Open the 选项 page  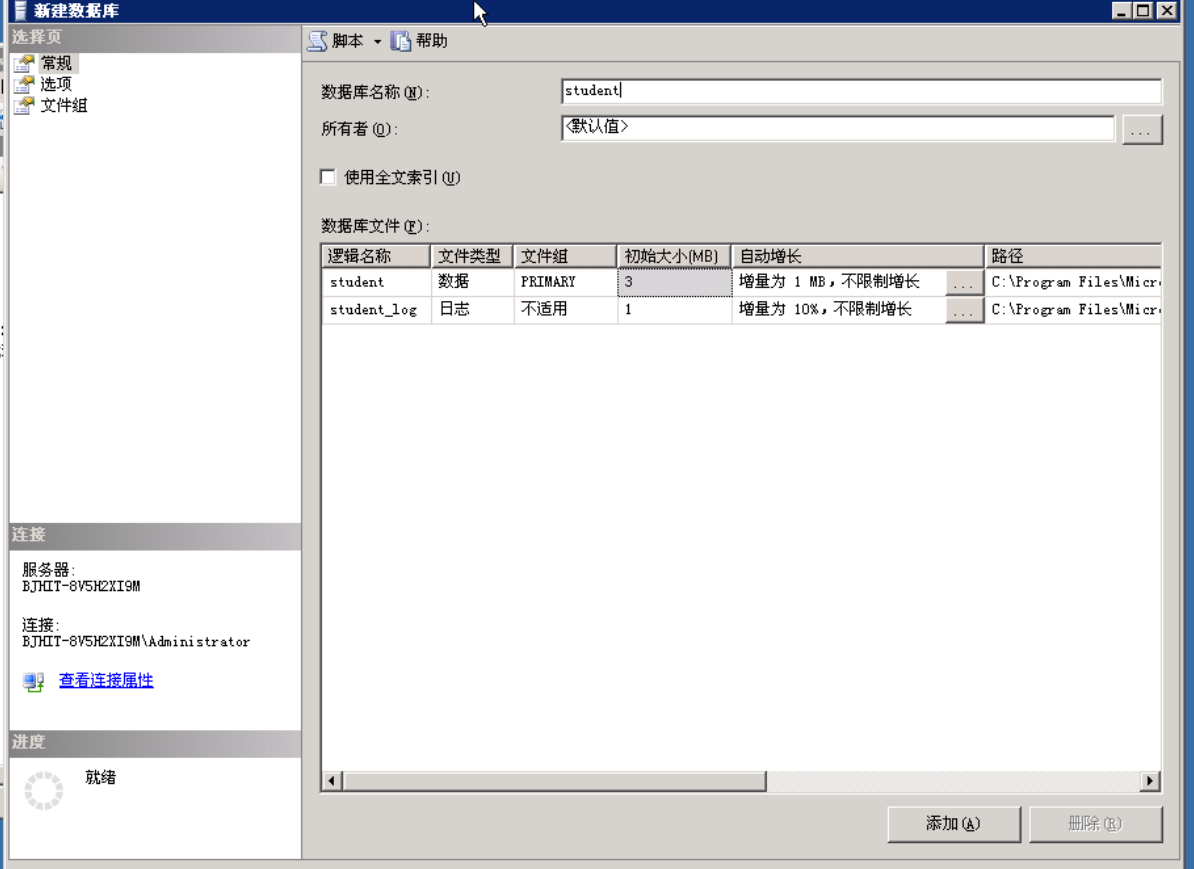click(x=56, y=84)
